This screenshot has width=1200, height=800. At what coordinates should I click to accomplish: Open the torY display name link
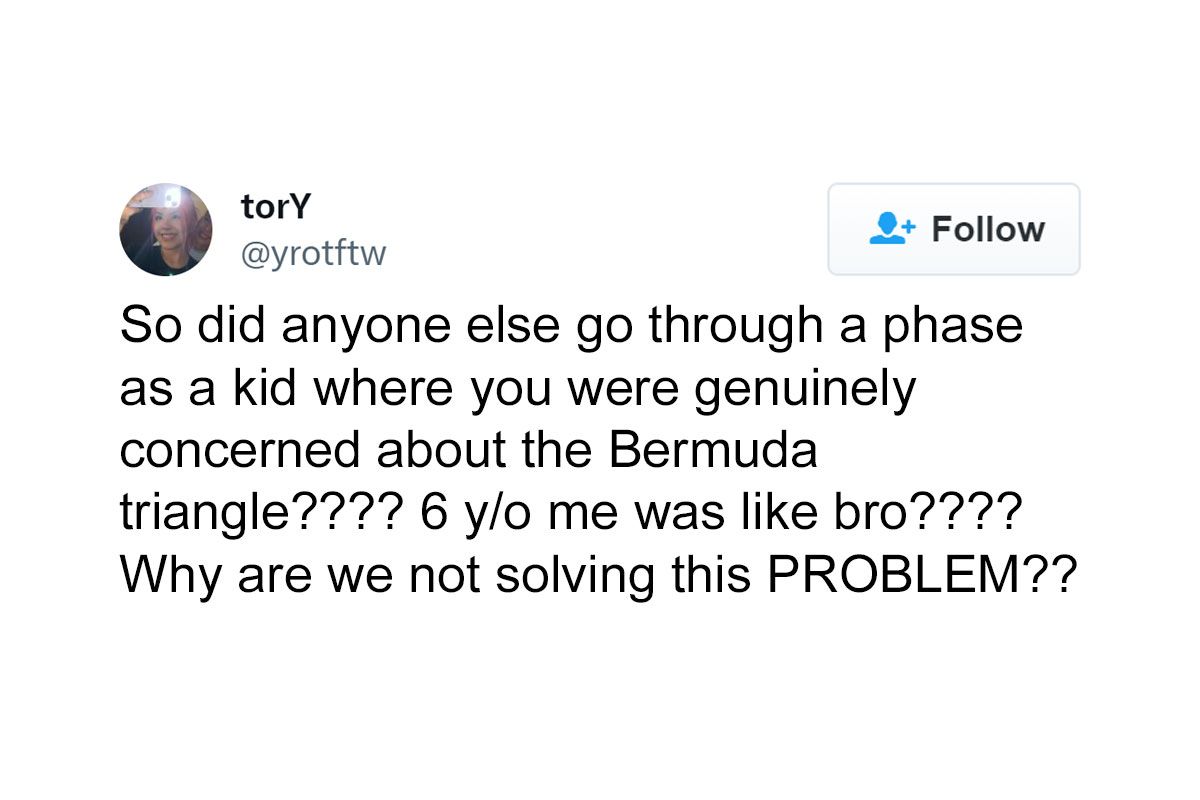[275, 208]
